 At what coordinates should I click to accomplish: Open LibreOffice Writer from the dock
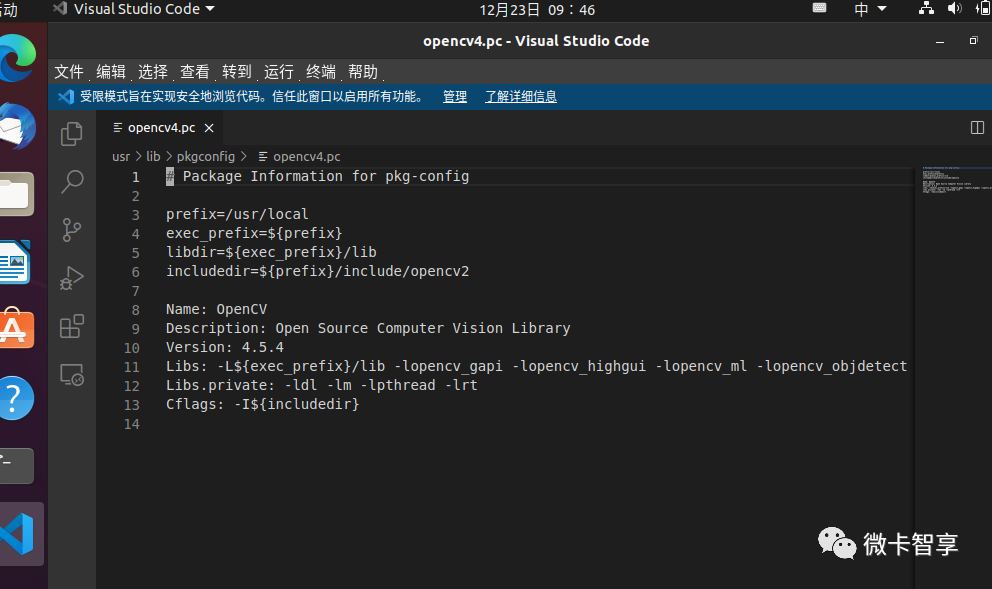coord(15,262)
